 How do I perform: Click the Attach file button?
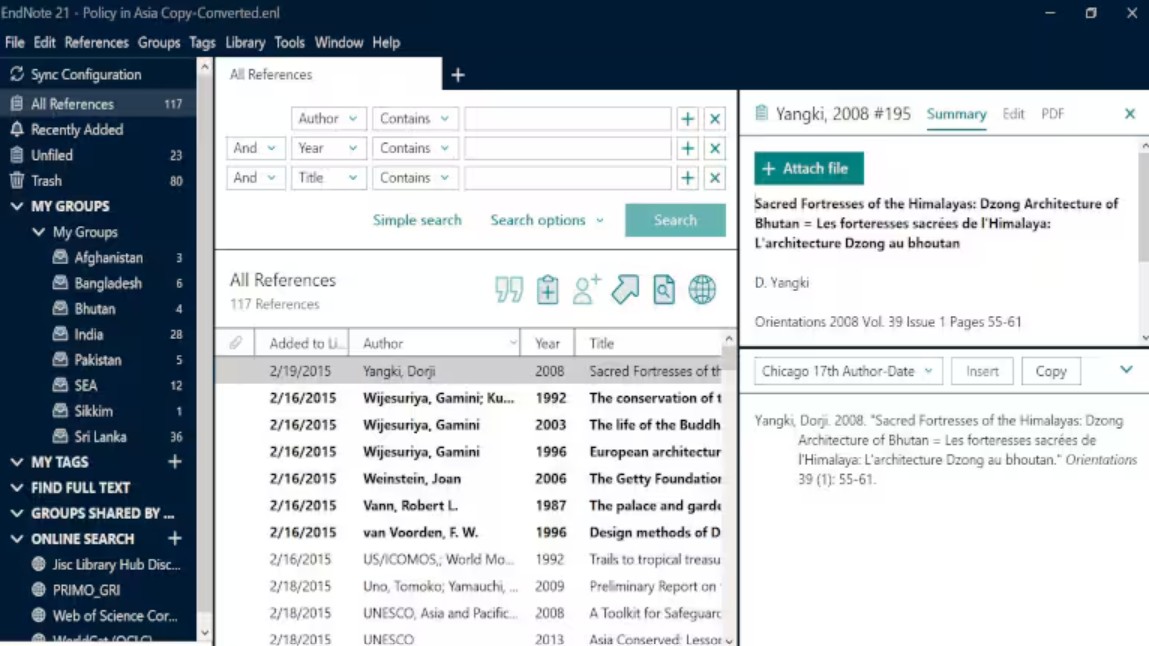coord(808,169)
